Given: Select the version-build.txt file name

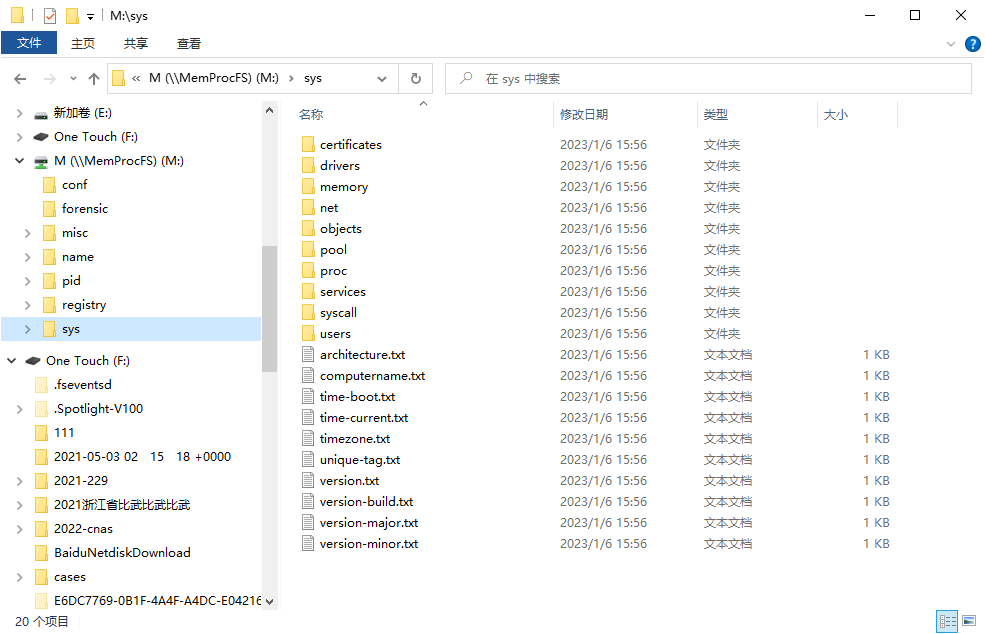Looking at the screenshot, I should 366,501.
